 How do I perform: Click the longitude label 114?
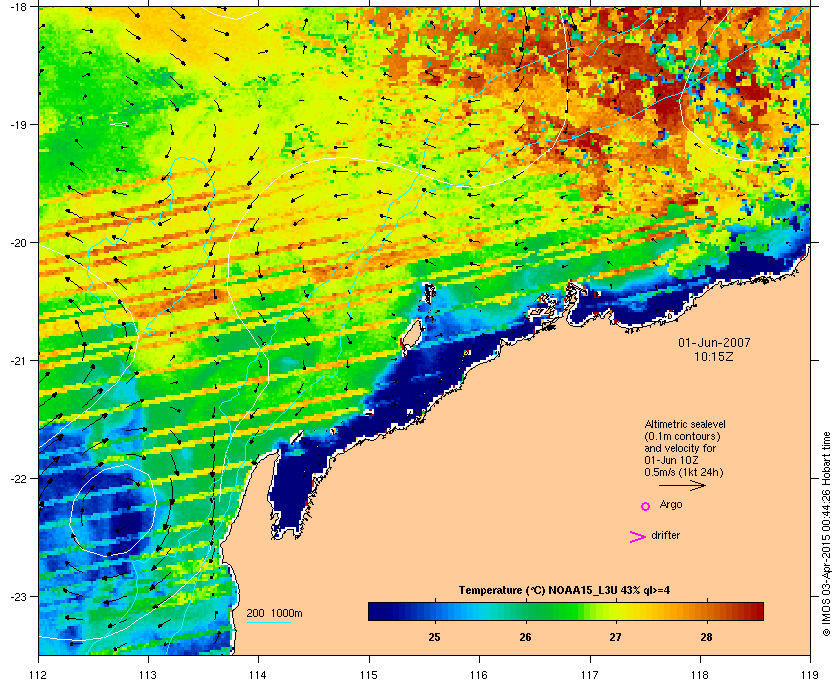[258, 675]
